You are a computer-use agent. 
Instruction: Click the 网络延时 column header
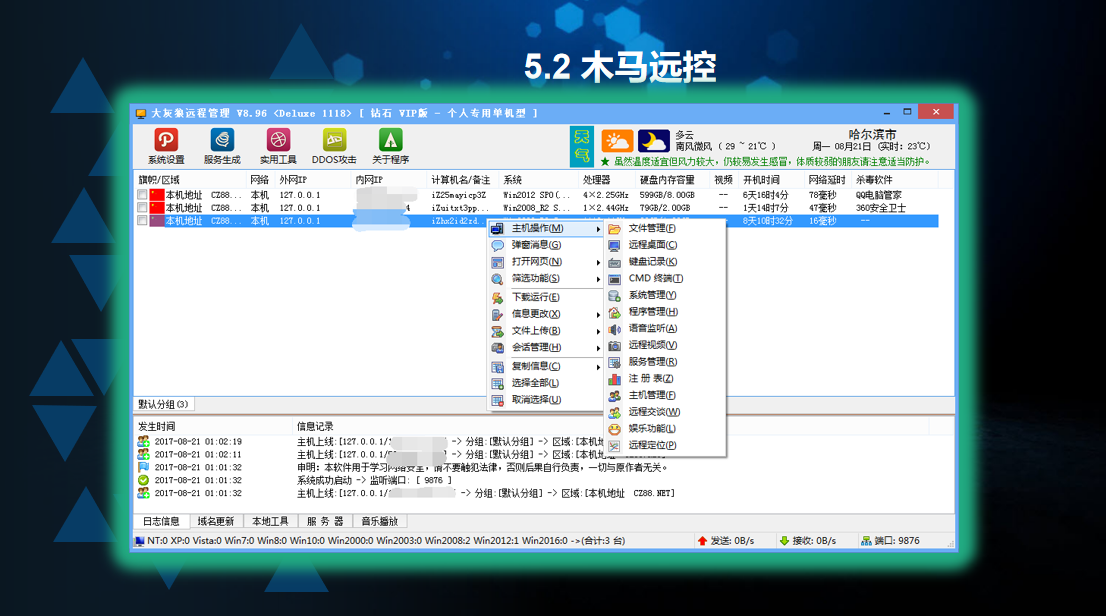[x=827, y=180]
